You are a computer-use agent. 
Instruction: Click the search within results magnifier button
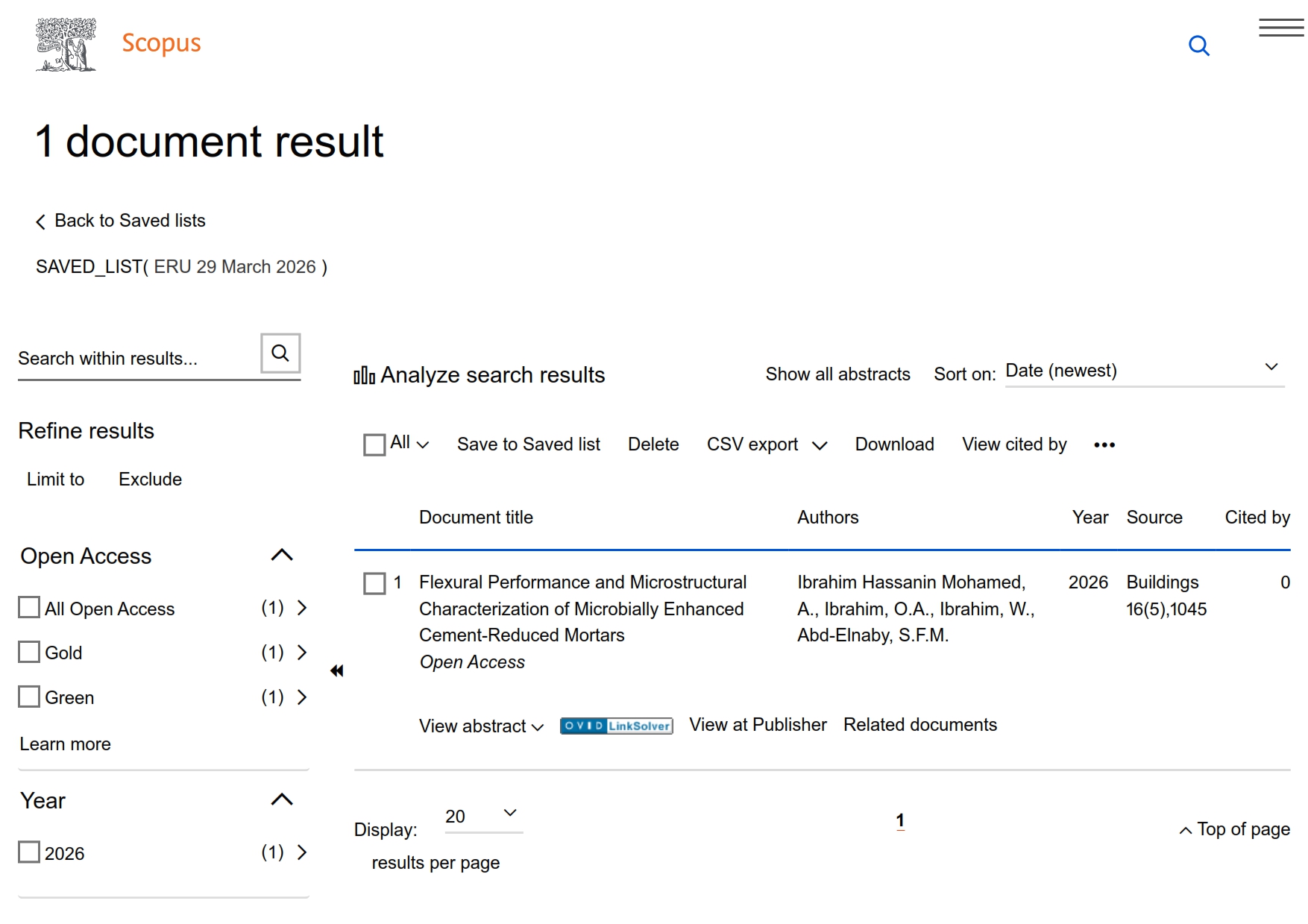click(280, 353)
